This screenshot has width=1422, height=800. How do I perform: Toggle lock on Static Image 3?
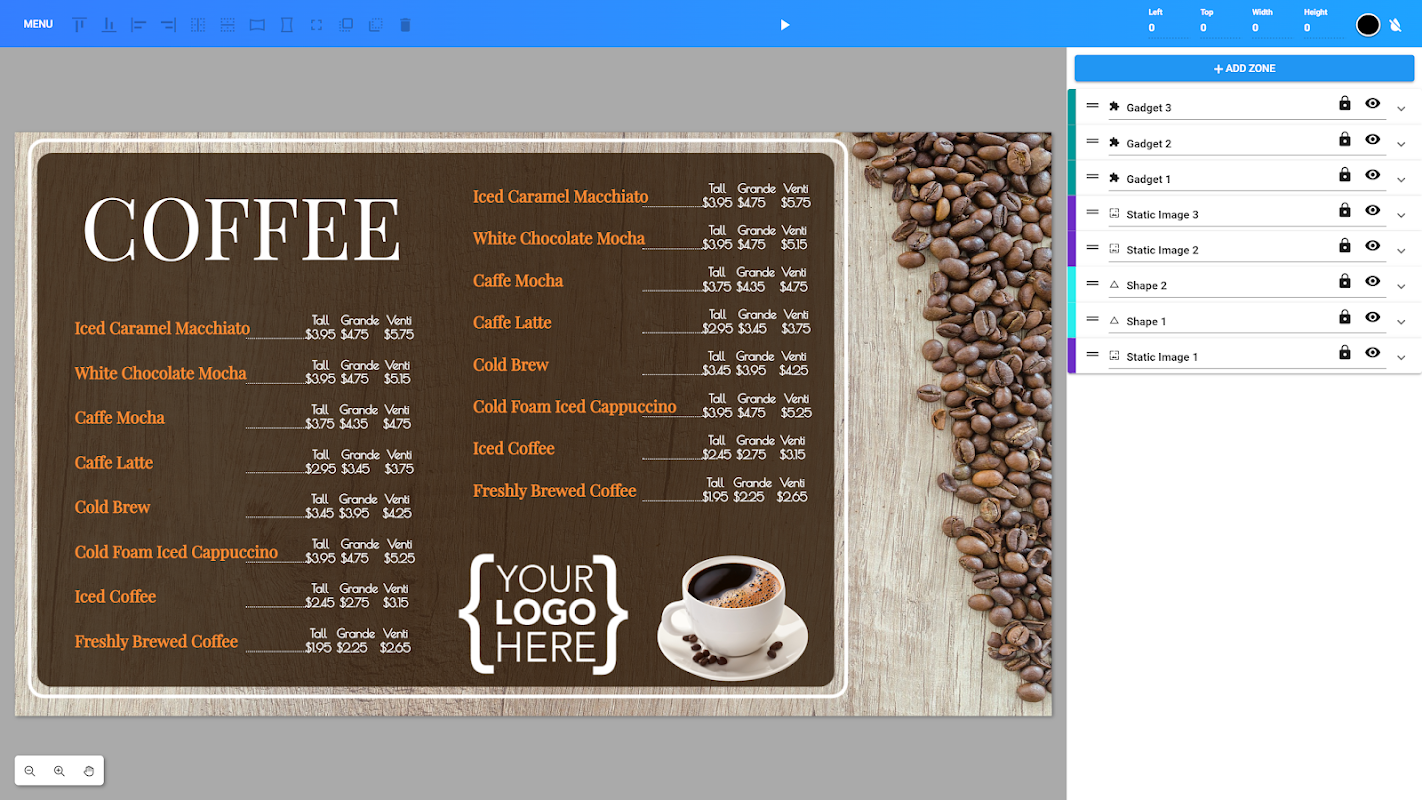point(1345,210)
